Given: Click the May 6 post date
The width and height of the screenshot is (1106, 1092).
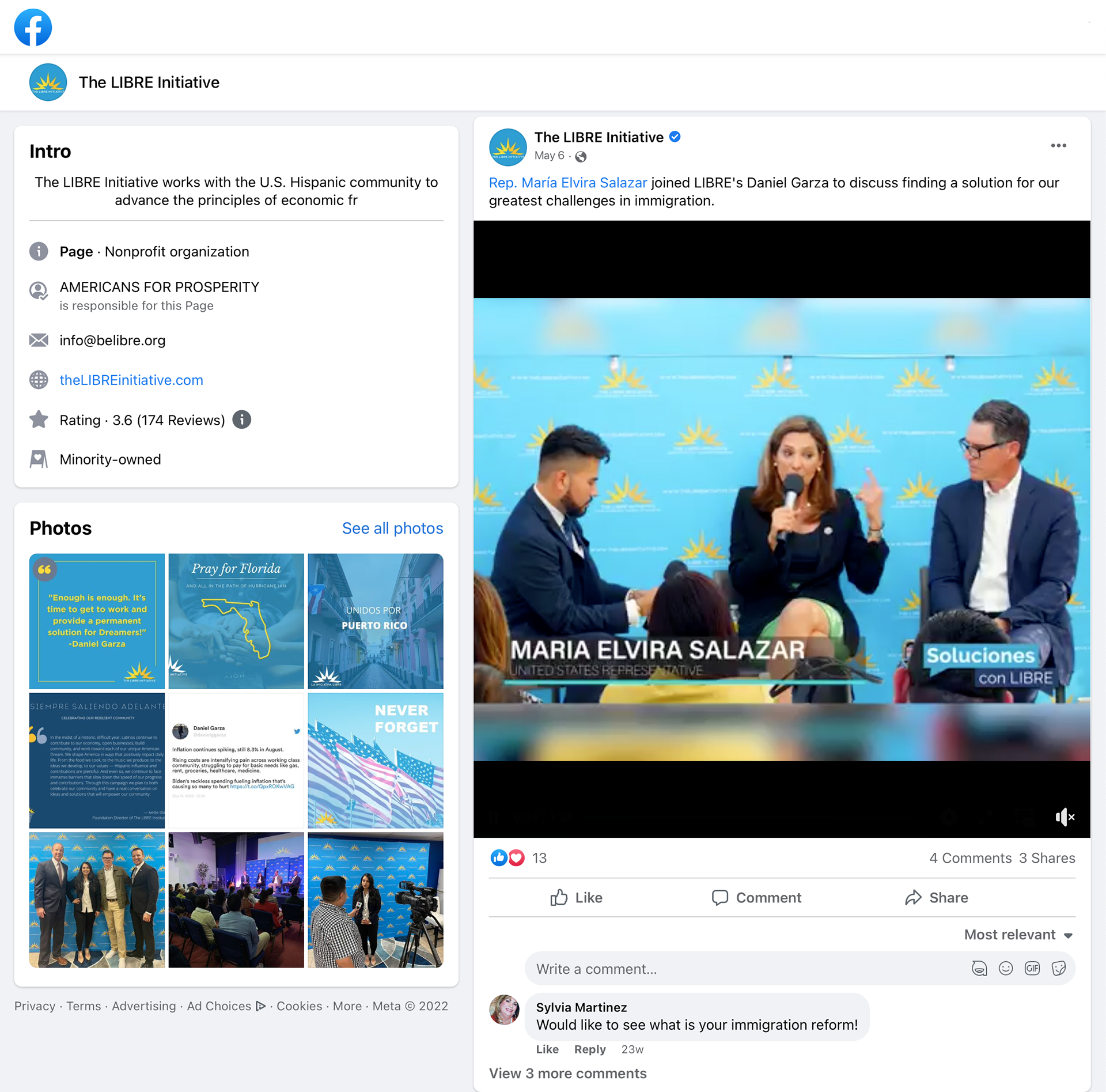Looking at the screenshot, I should tap(549, 156).
